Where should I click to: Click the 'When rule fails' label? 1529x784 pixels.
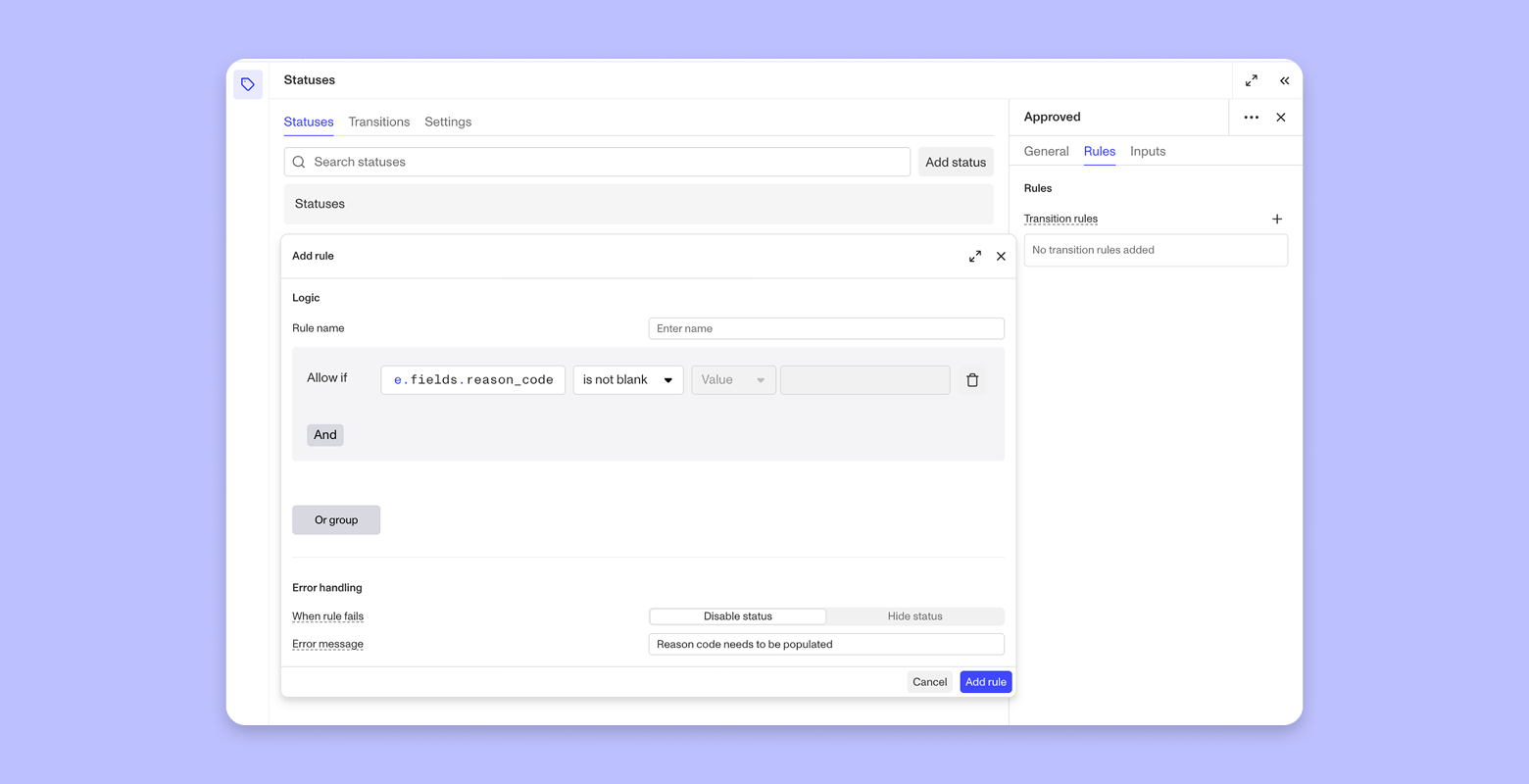327,616
